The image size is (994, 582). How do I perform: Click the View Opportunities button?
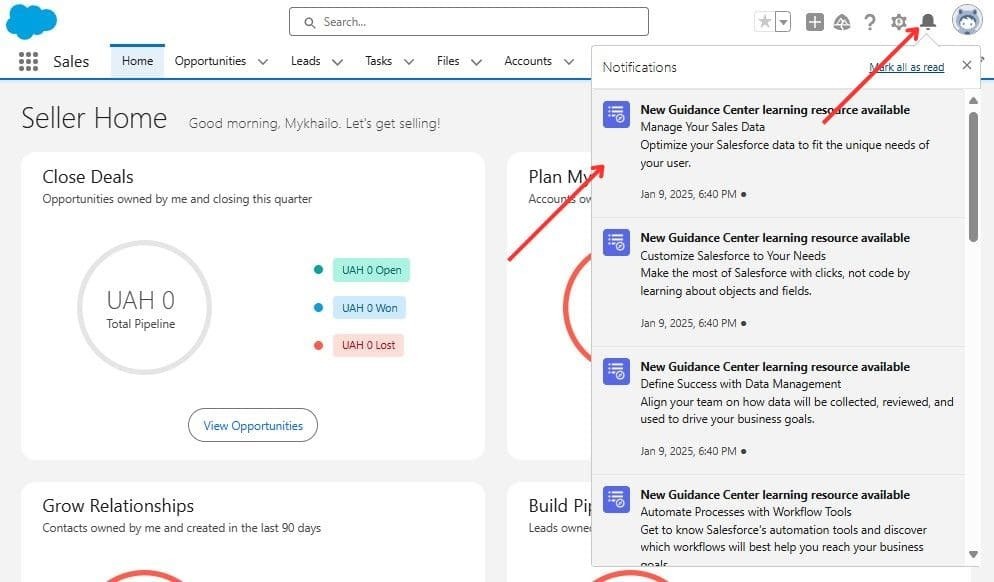(253, 425)
